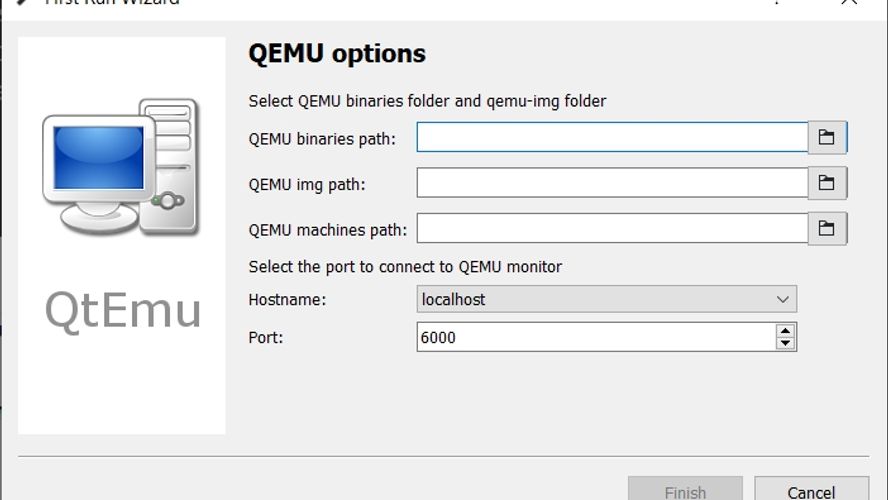Click the QtEmu computer illustration
888x500 pixels.
[x=121, y=166]
